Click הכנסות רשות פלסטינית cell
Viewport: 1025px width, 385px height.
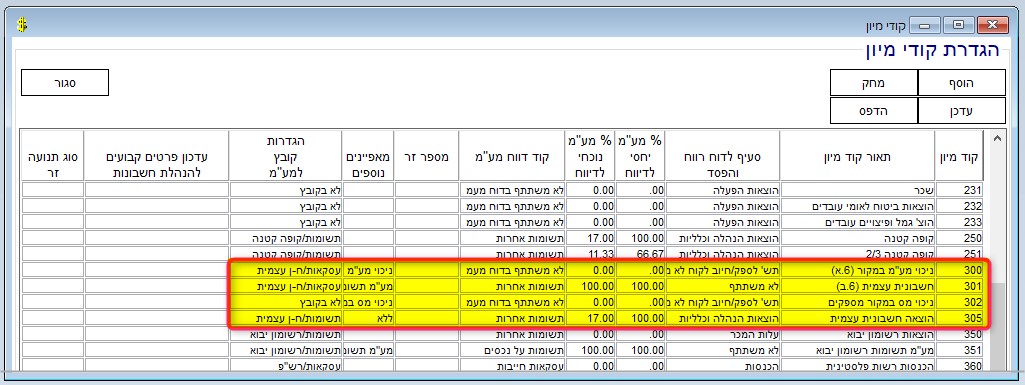858,365
